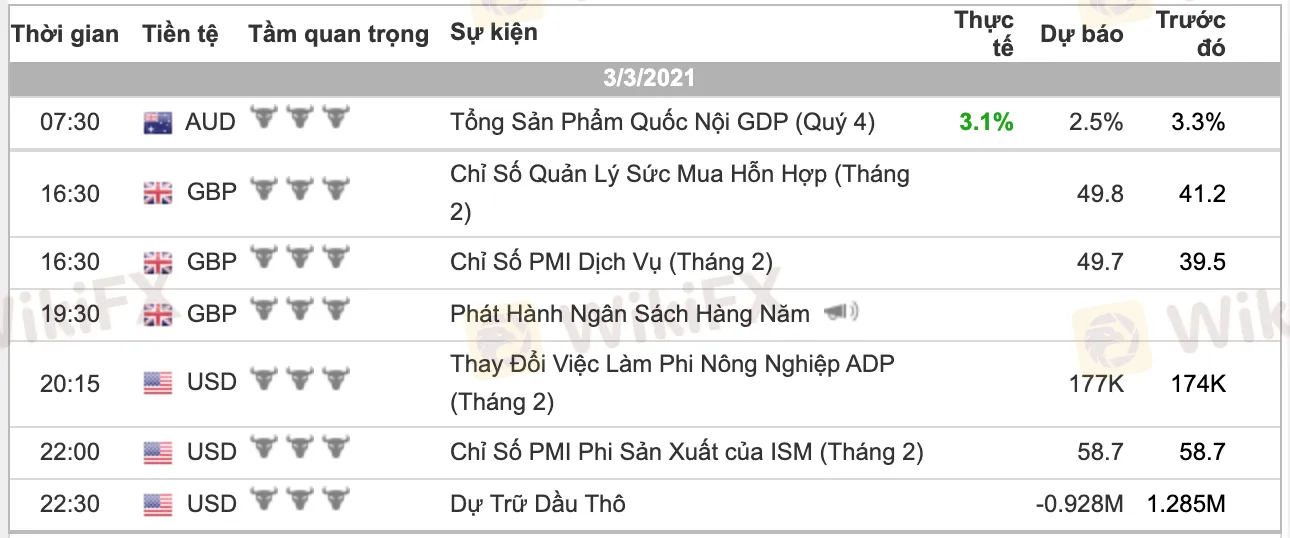Select the Tầm quan trọng column header
This screenshot has width=1290, height=538.
[338, 34]
